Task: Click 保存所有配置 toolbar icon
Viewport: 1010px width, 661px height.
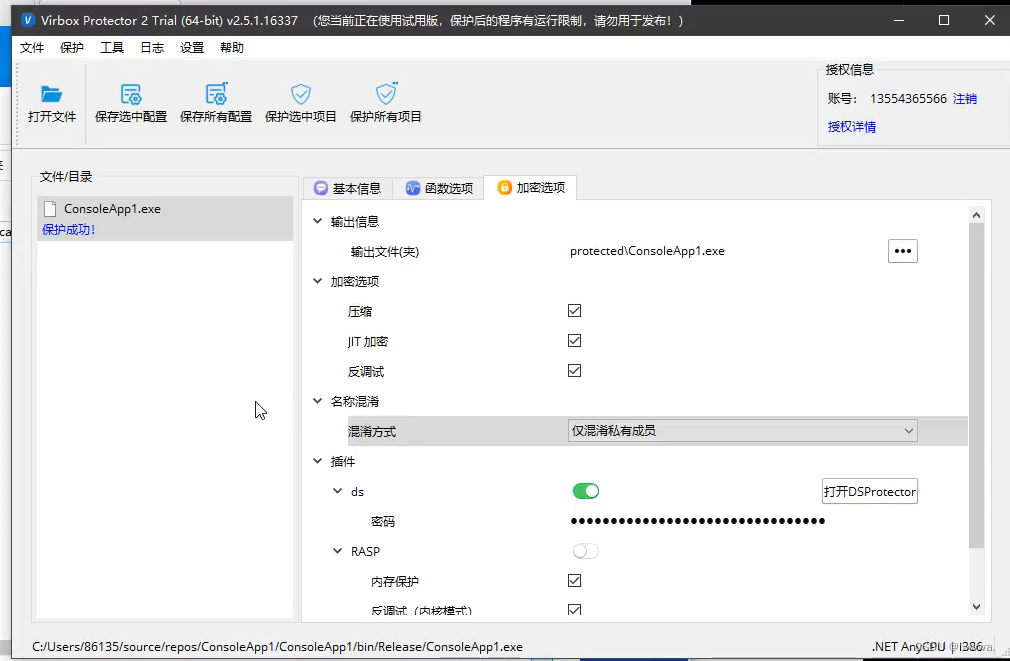Action: (216, 94)
